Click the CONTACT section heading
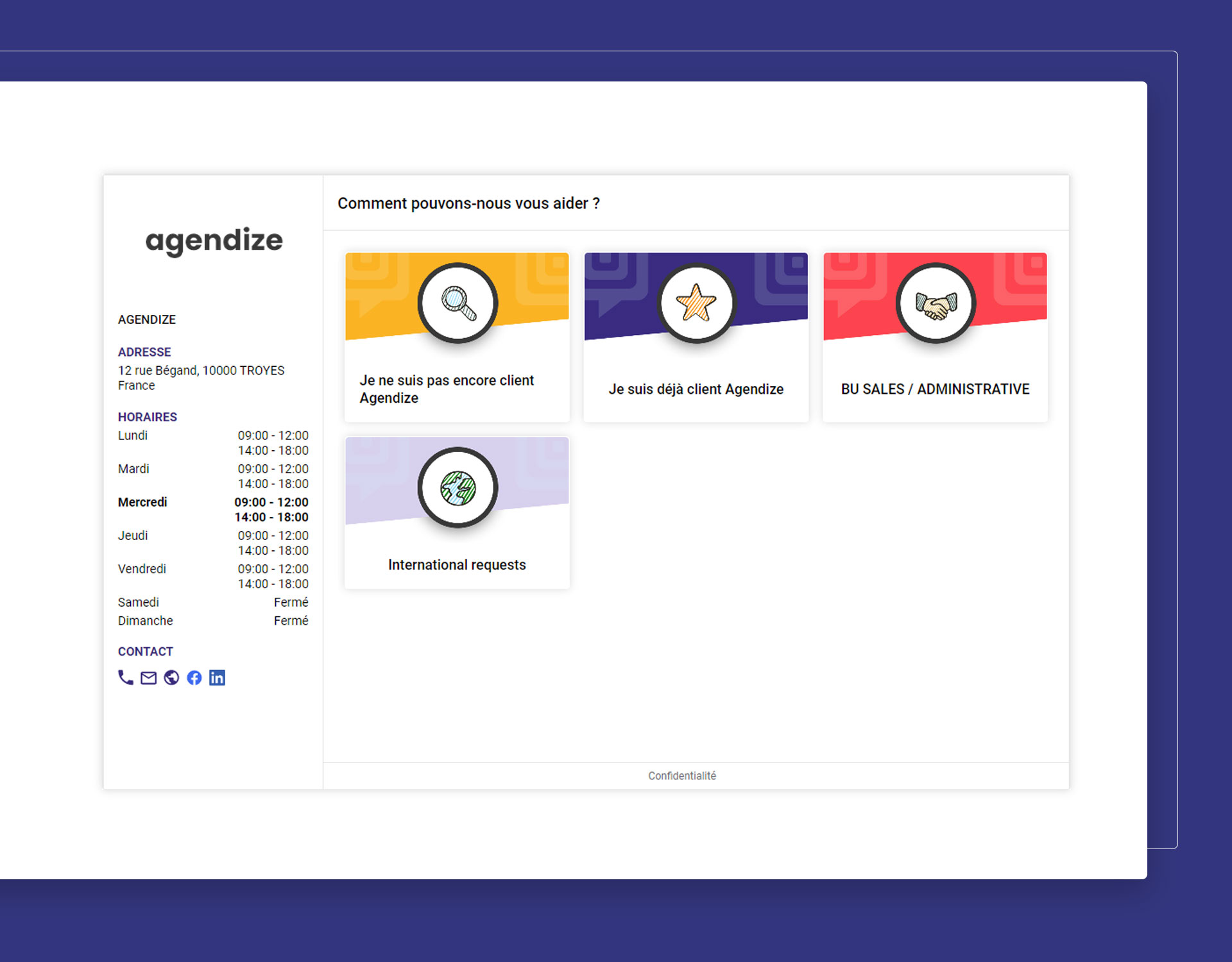 (x=145, y=651)
